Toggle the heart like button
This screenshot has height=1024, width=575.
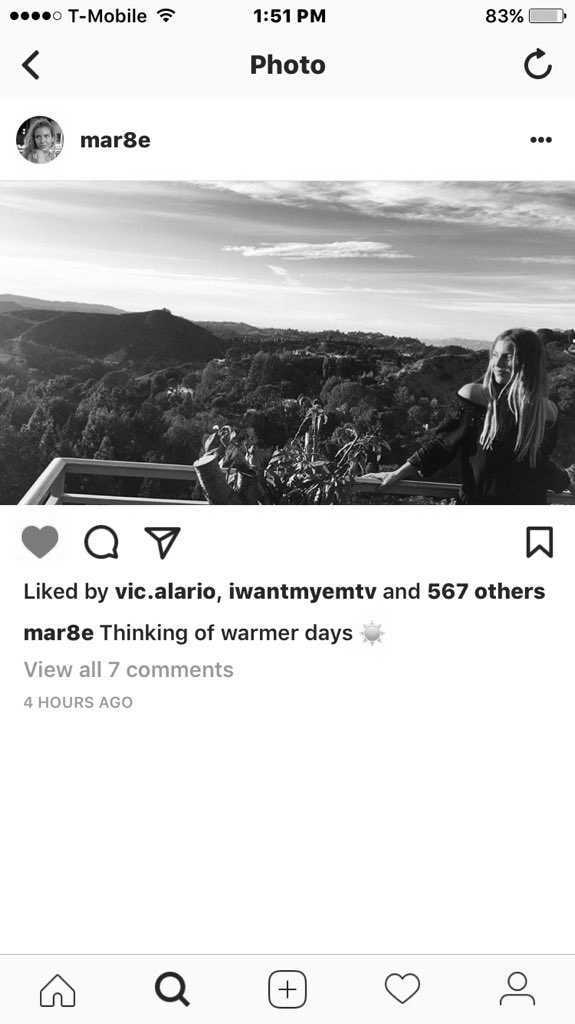[x=40, y=542]
